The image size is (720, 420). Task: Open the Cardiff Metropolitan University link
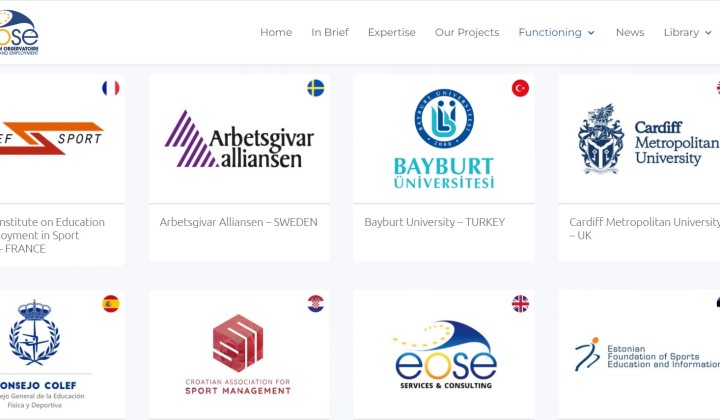click(644, 229)
